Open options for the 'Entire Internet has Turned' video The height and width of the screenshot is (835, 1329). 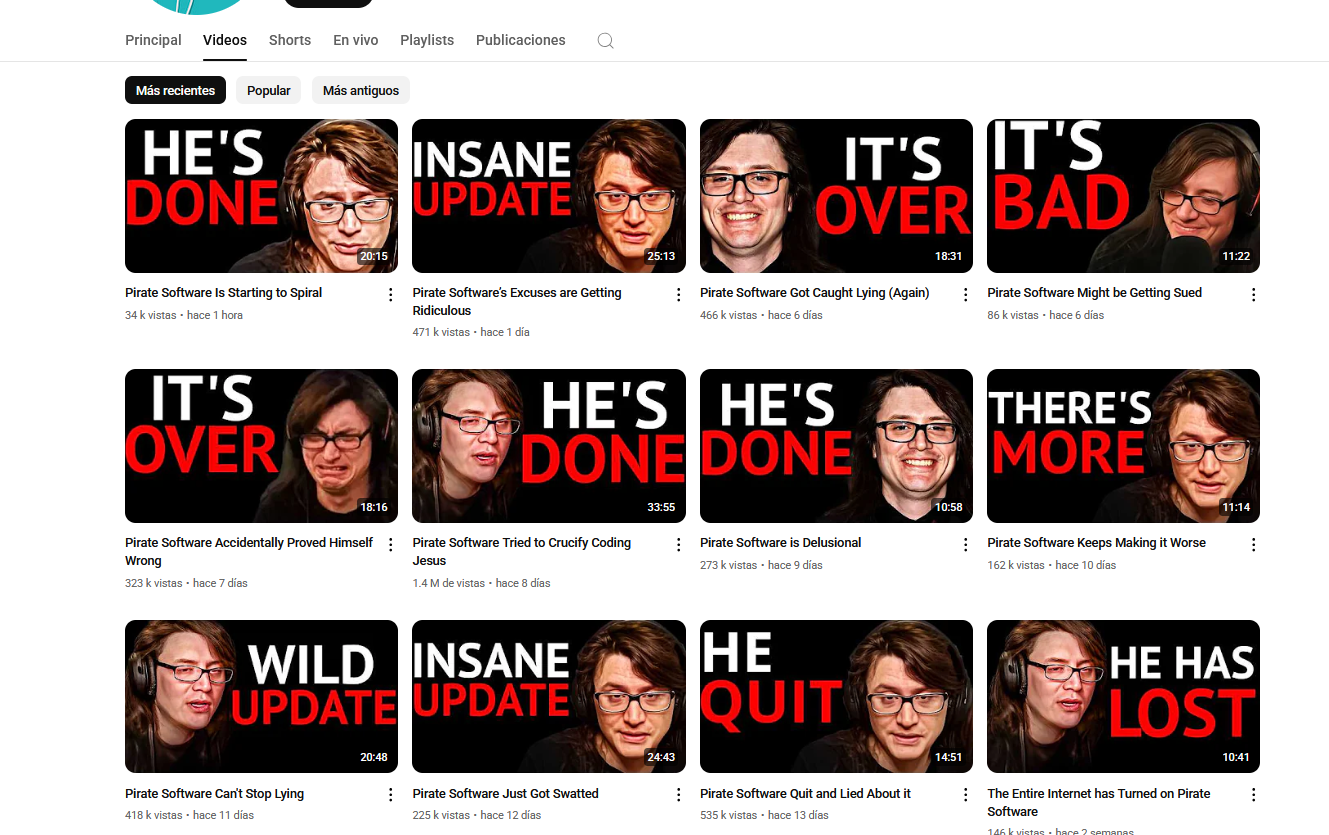click(1253, 795)
